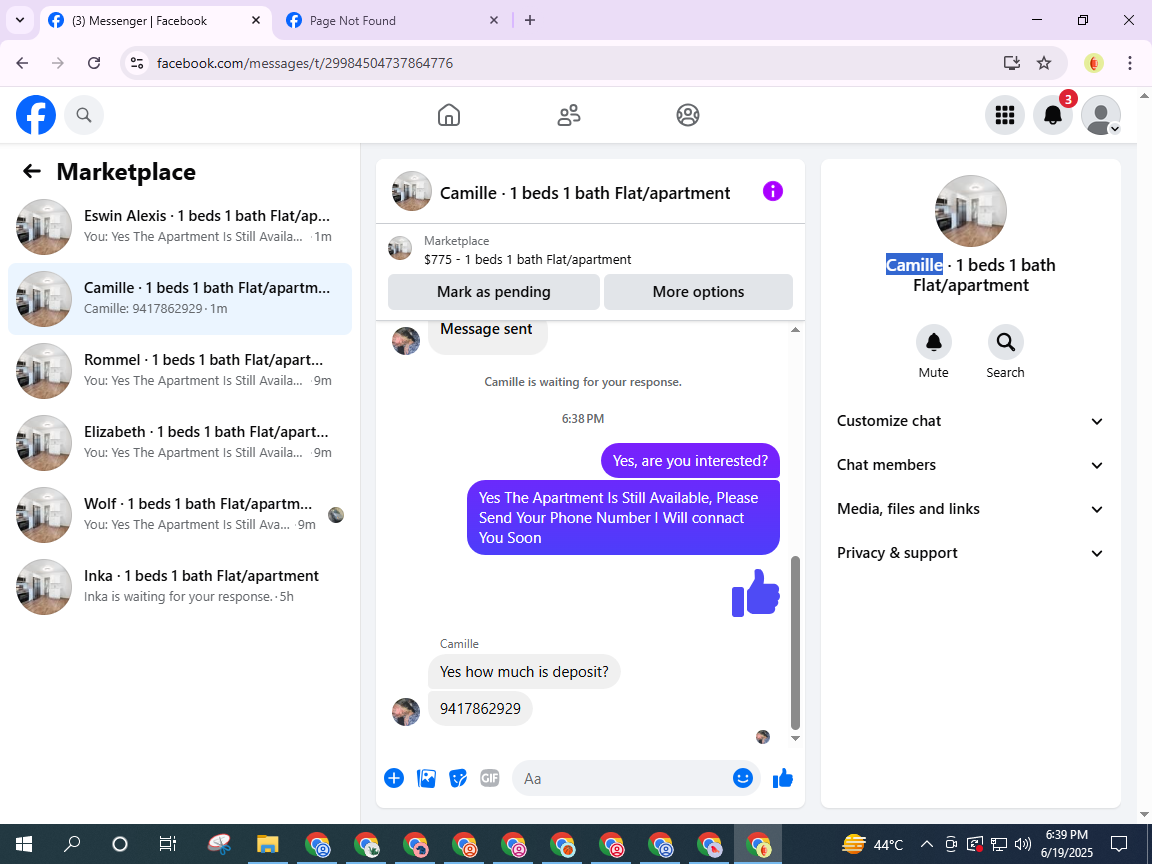The image size is (1152, 864).
Task: Open the Facebook logo home link
Action: tap(36, 115)
